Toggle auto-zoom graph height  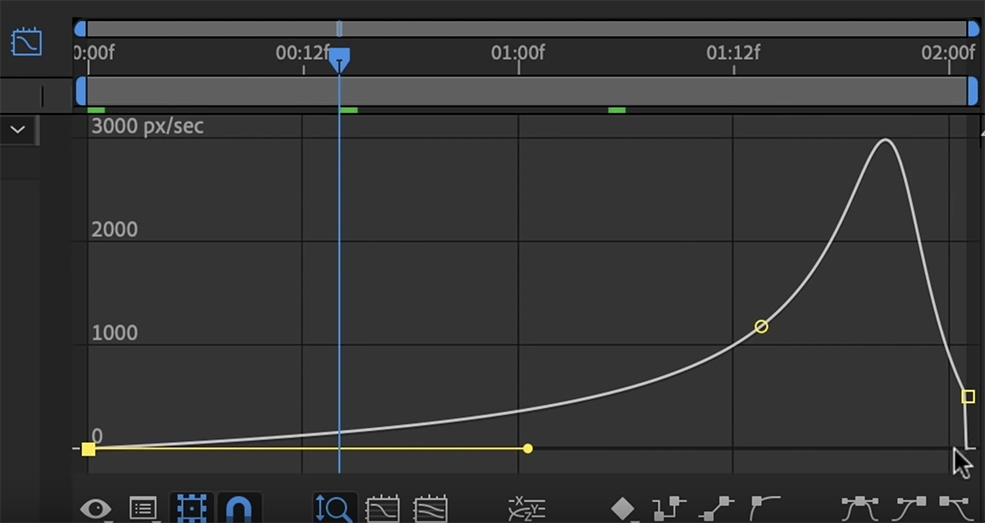point(335,509)
